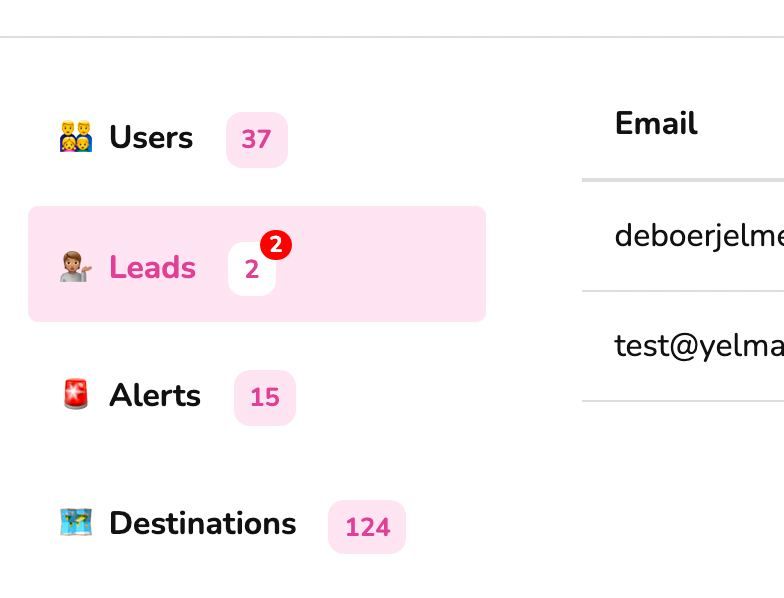This screenshot has width=784, height=598.
Task: Click the Destinations label text
Action: [x=203, y=523]
